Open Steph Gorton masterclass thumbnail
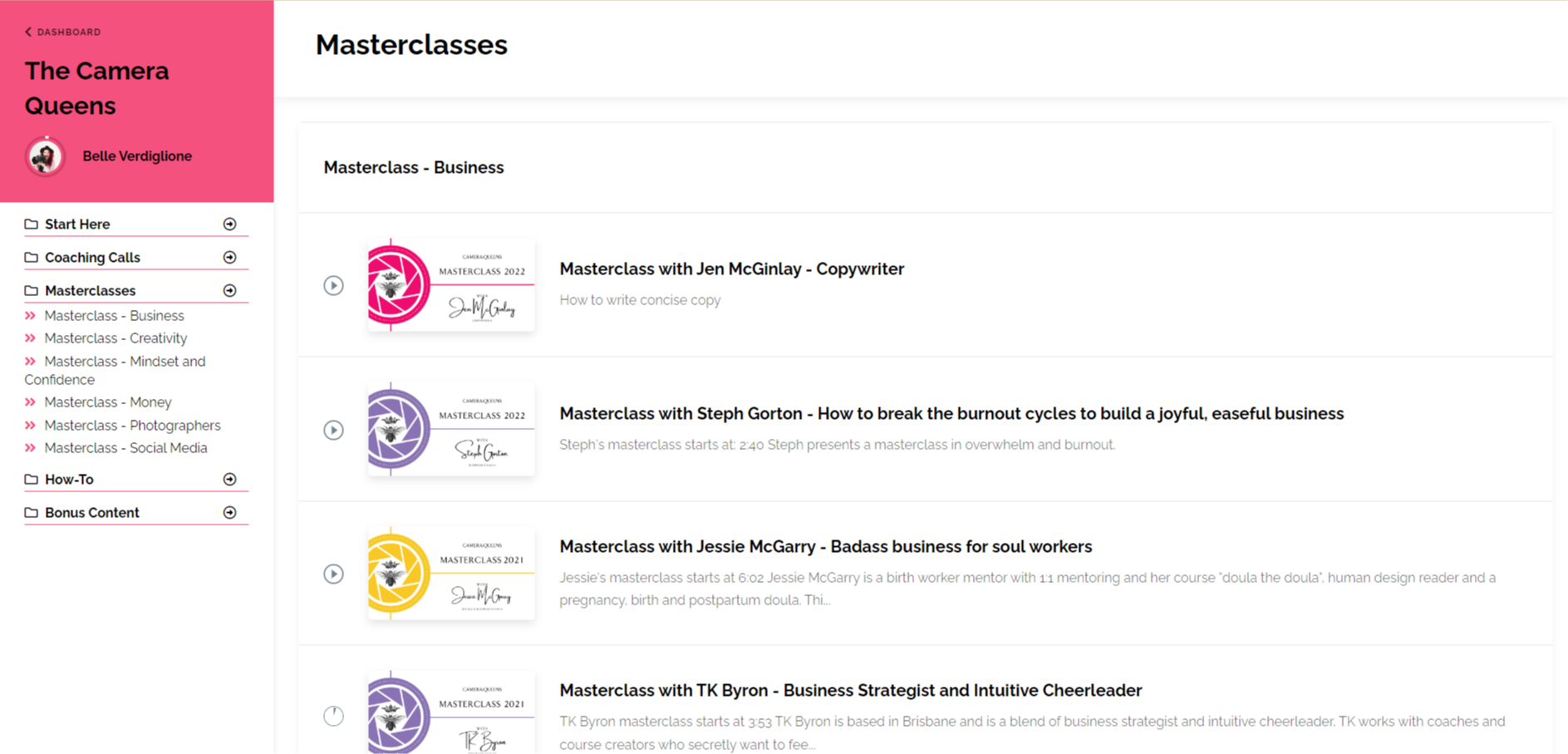1568x754 pixels. tap(451, 429)
